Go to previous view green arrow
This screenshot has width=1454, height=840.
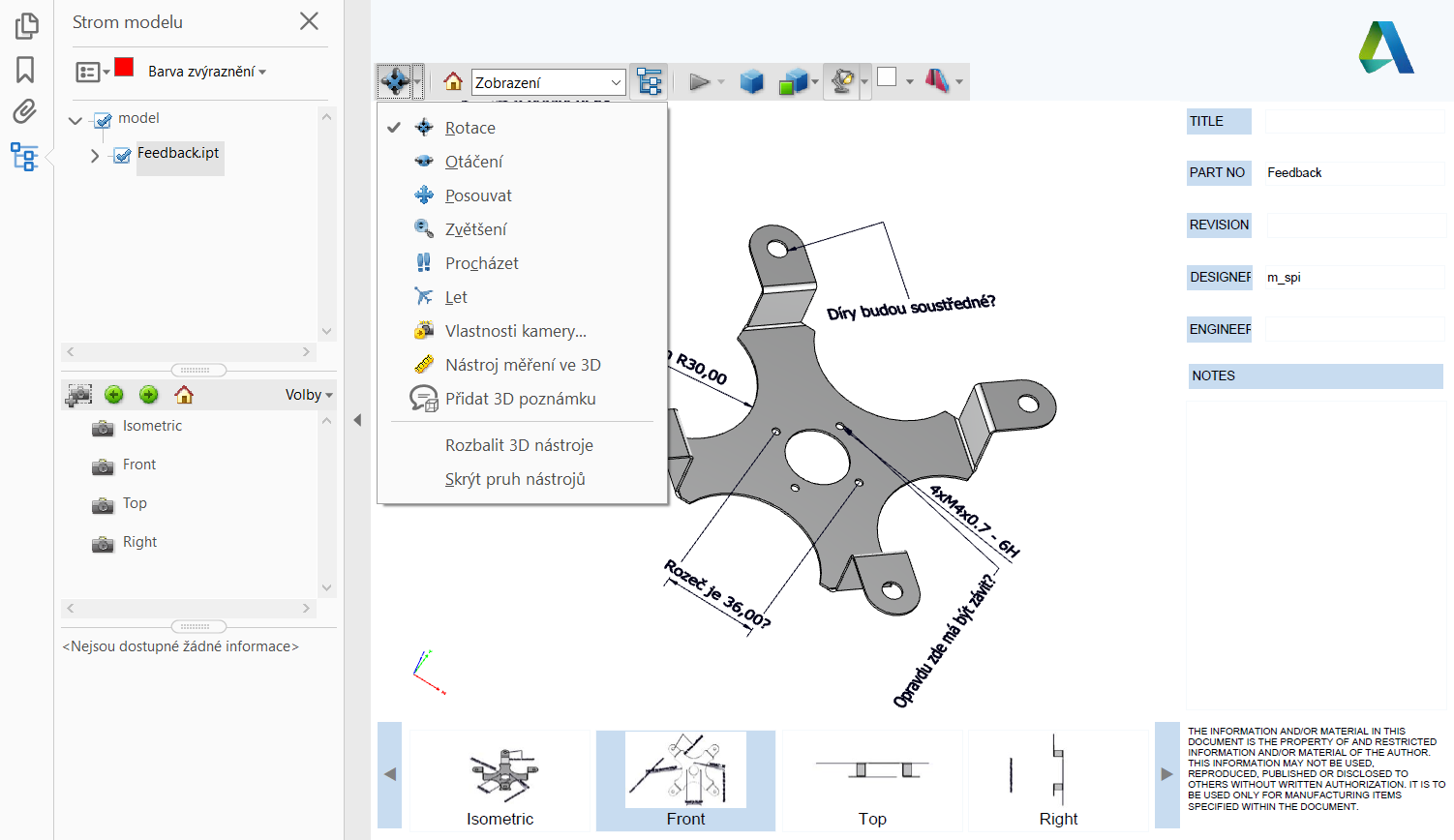[113, 395]
